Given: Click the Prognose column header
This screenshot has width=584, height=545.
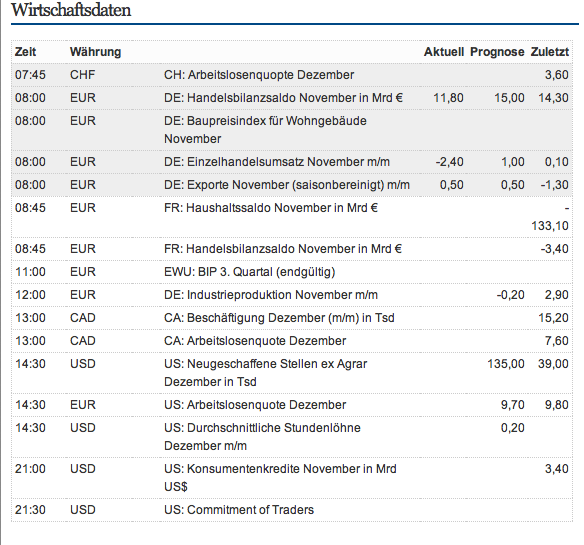Looking at the screenshot, I should pos(497,52).
